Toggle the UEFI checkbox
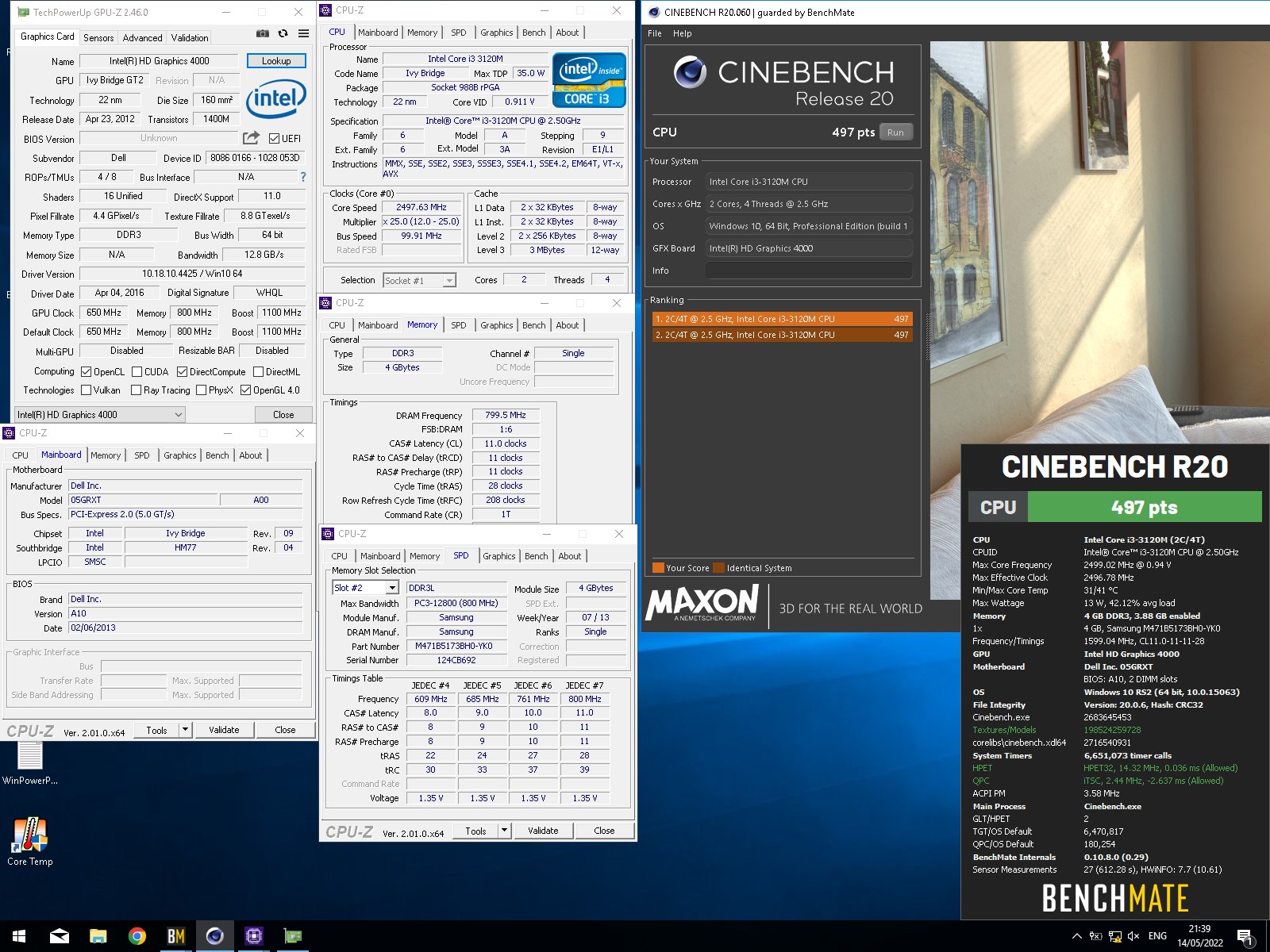This screenshot has width=1270, height=952. point(274,138)
